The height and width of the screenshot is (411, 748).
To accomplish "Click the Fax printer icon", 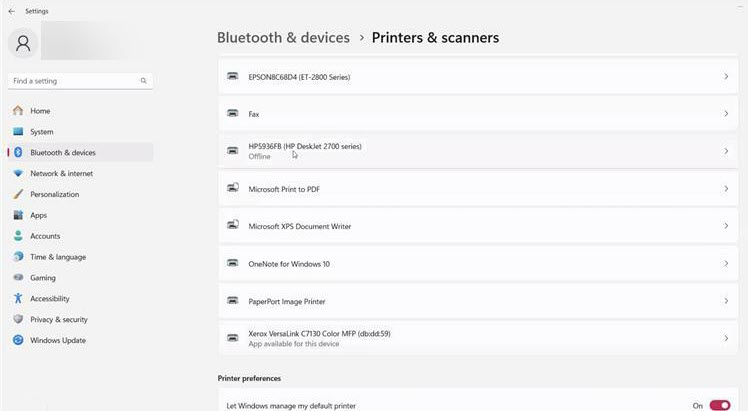I will coord(233,114).
